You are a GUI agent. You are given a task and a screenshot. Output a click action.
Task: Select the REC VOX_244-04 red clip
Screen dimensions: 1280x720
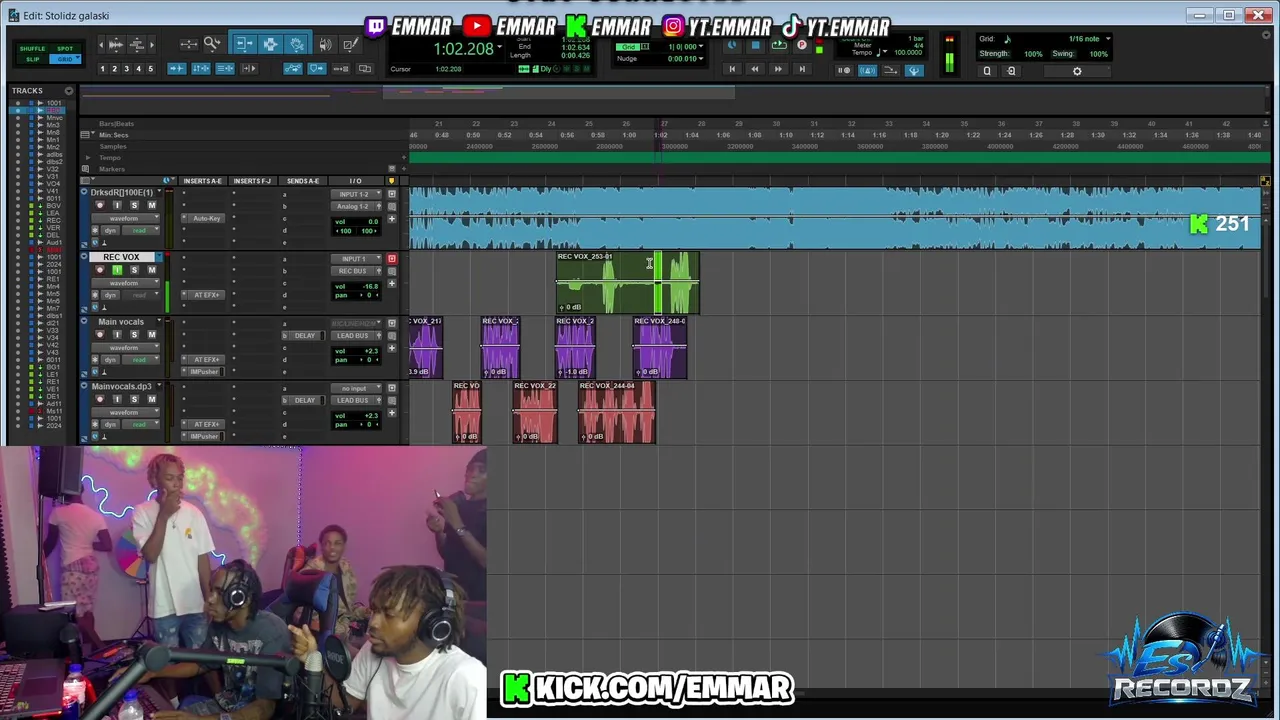tap(617, 412)
